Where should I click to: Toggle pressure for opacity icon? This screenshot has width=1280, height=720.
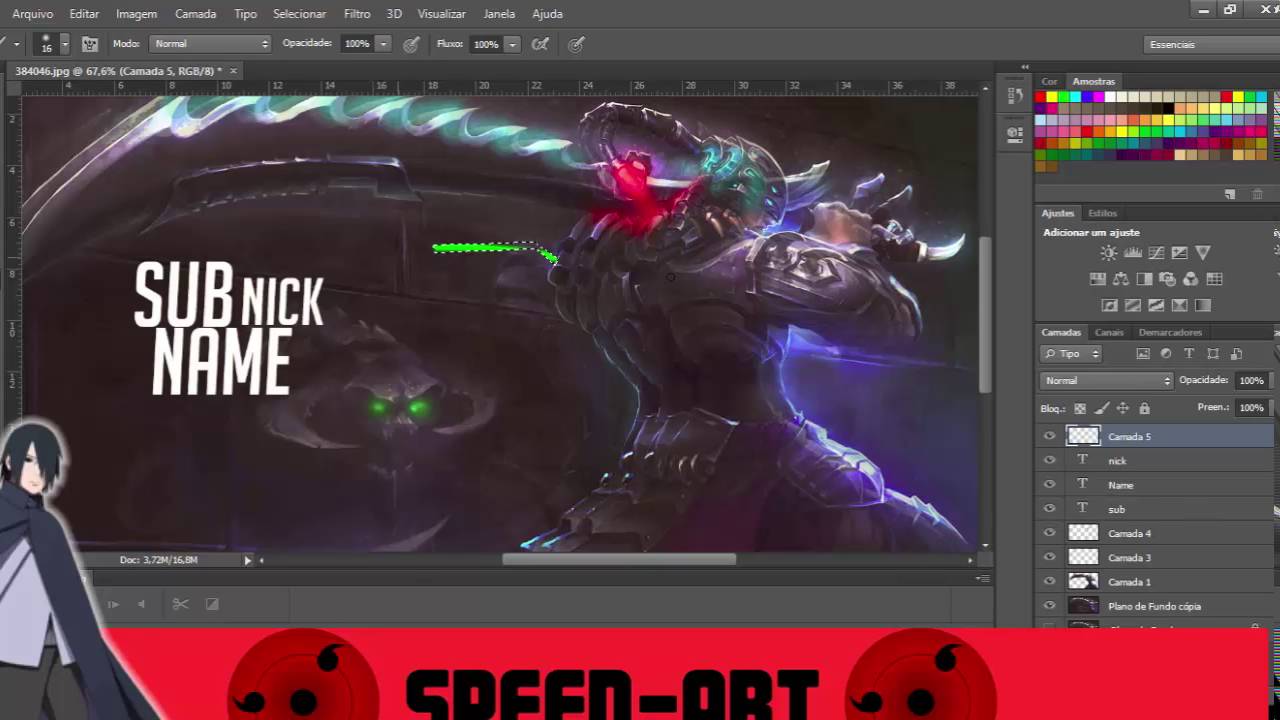click(411, 44)
